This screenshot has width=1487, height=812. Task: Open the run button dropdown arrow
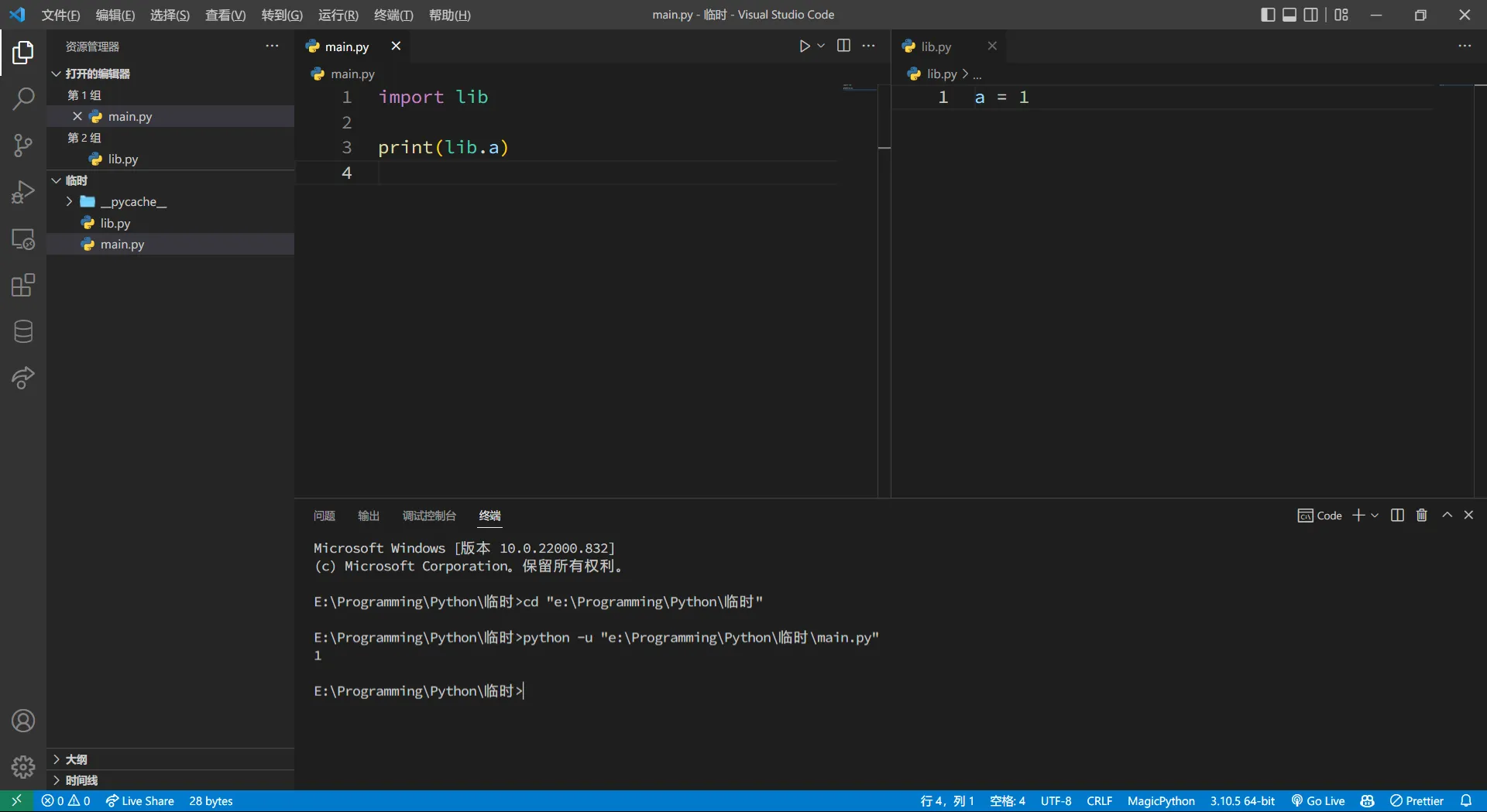tap(821, 46)
